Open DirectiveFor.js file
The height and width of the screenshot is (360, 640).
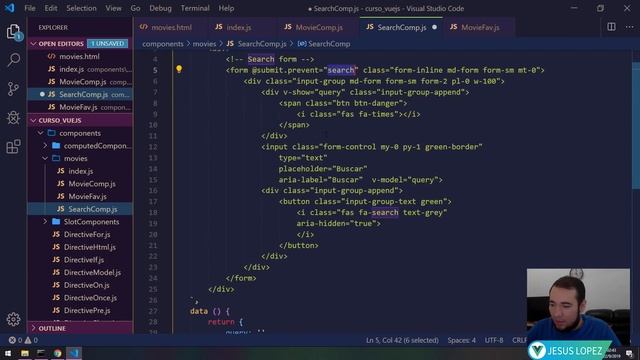(x=80, y=234)
